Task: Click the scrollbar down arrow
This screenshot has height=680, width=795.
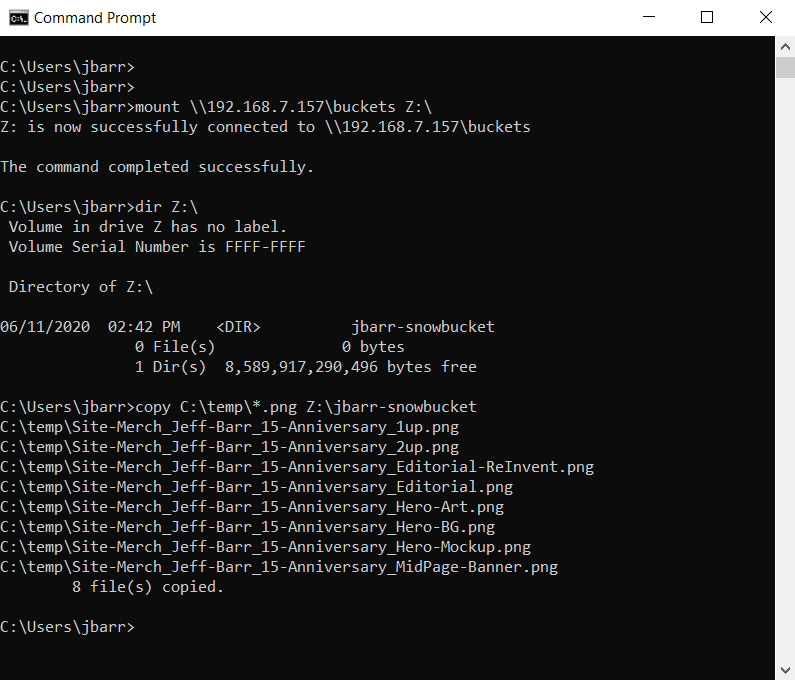Action: 785,670
